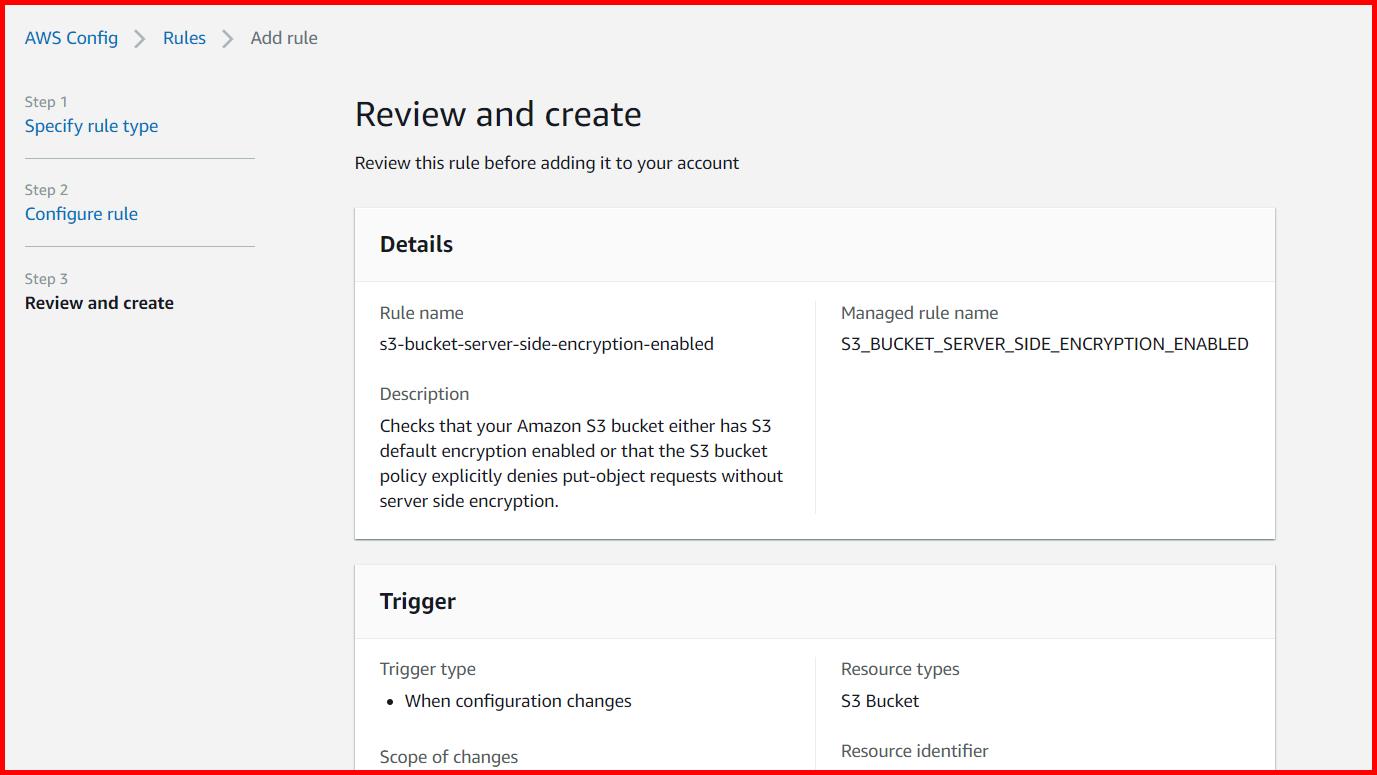Screen dimensions: 1377x775
Task: Navigate to Rules via the breadcrumb
Action: [184, 38]
